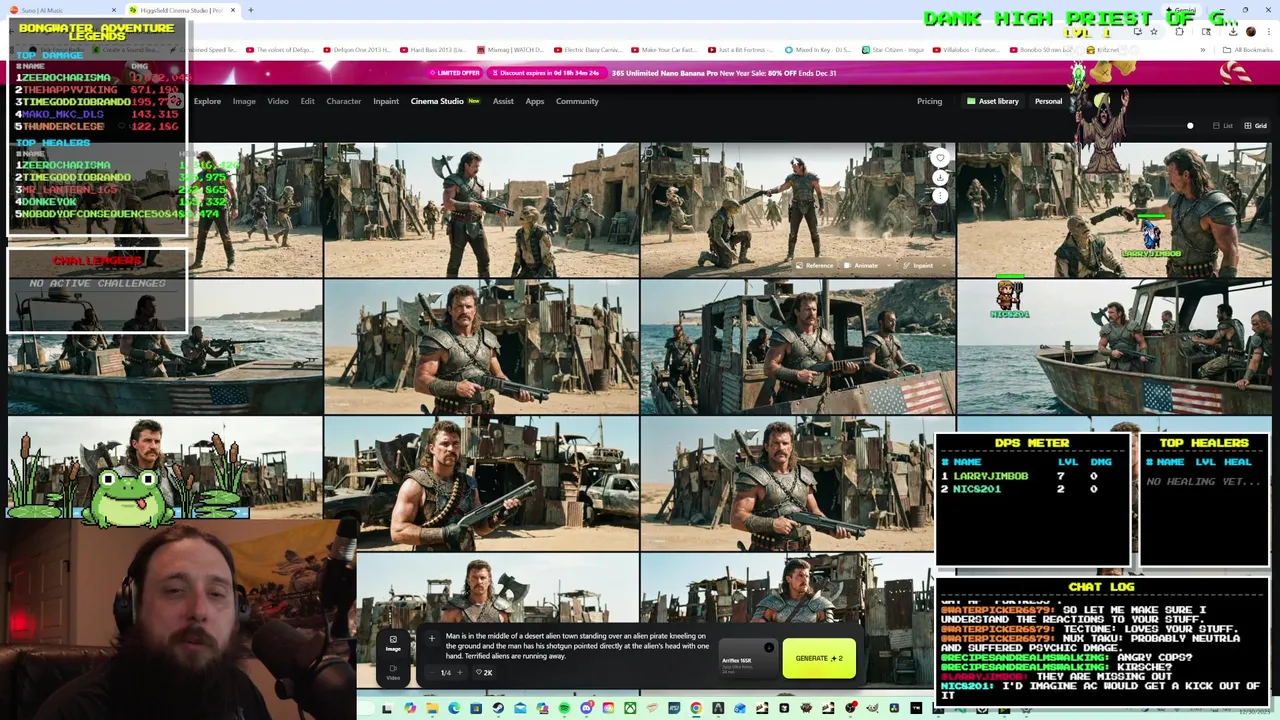The image size is (1280, 720).
Task: Select the Image mode icon in prompt panel
Action: (x=393, y=643)
